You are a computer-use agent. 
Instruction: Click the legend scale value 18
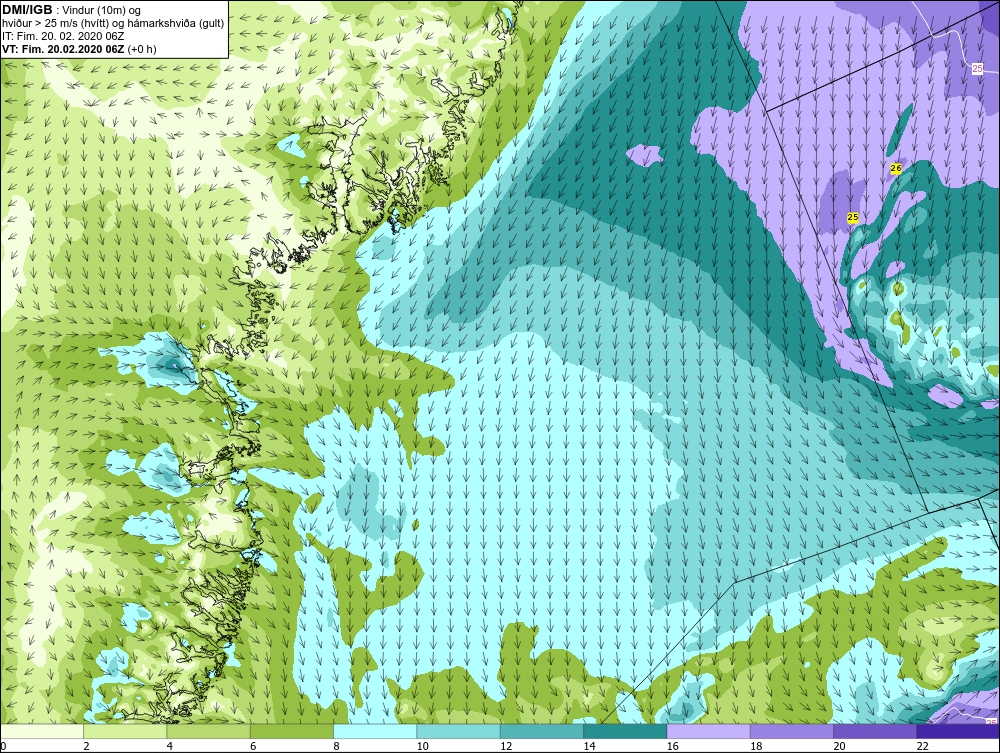click(756, 746)
